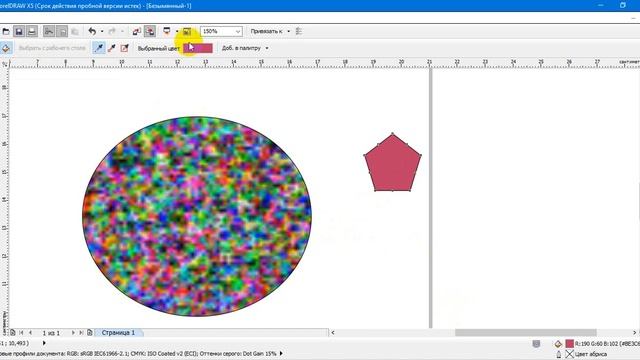Click the add page icon before page navigator
Image resolution: width=640 pixels, height=360 pixels.
(x=13, y=333)
